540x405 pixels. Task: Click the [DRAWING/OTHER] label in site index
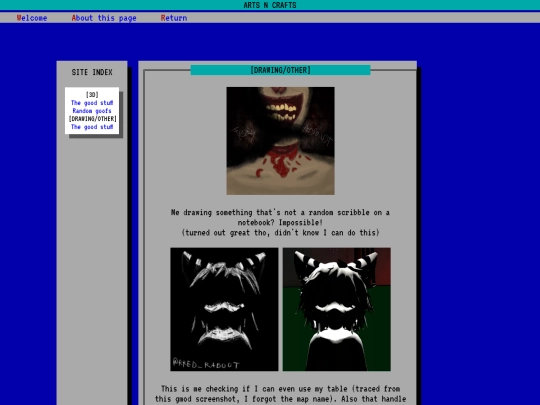(x=92, y=119)
